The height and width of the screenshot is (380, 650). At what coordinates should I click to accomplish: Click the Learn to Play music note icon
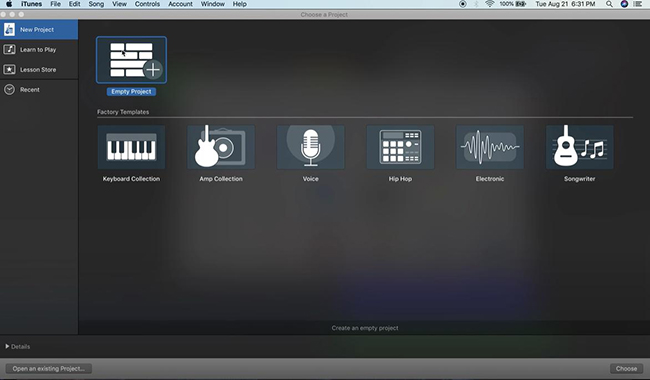click(9, 49)
